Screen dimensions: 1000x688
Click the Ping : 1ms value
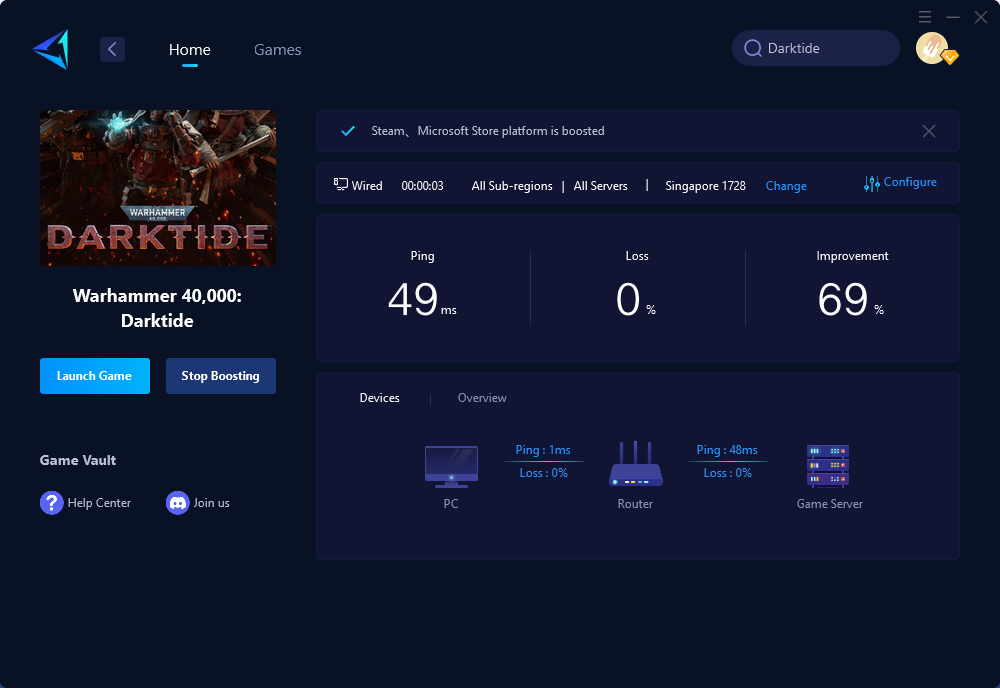coord(543,450)
